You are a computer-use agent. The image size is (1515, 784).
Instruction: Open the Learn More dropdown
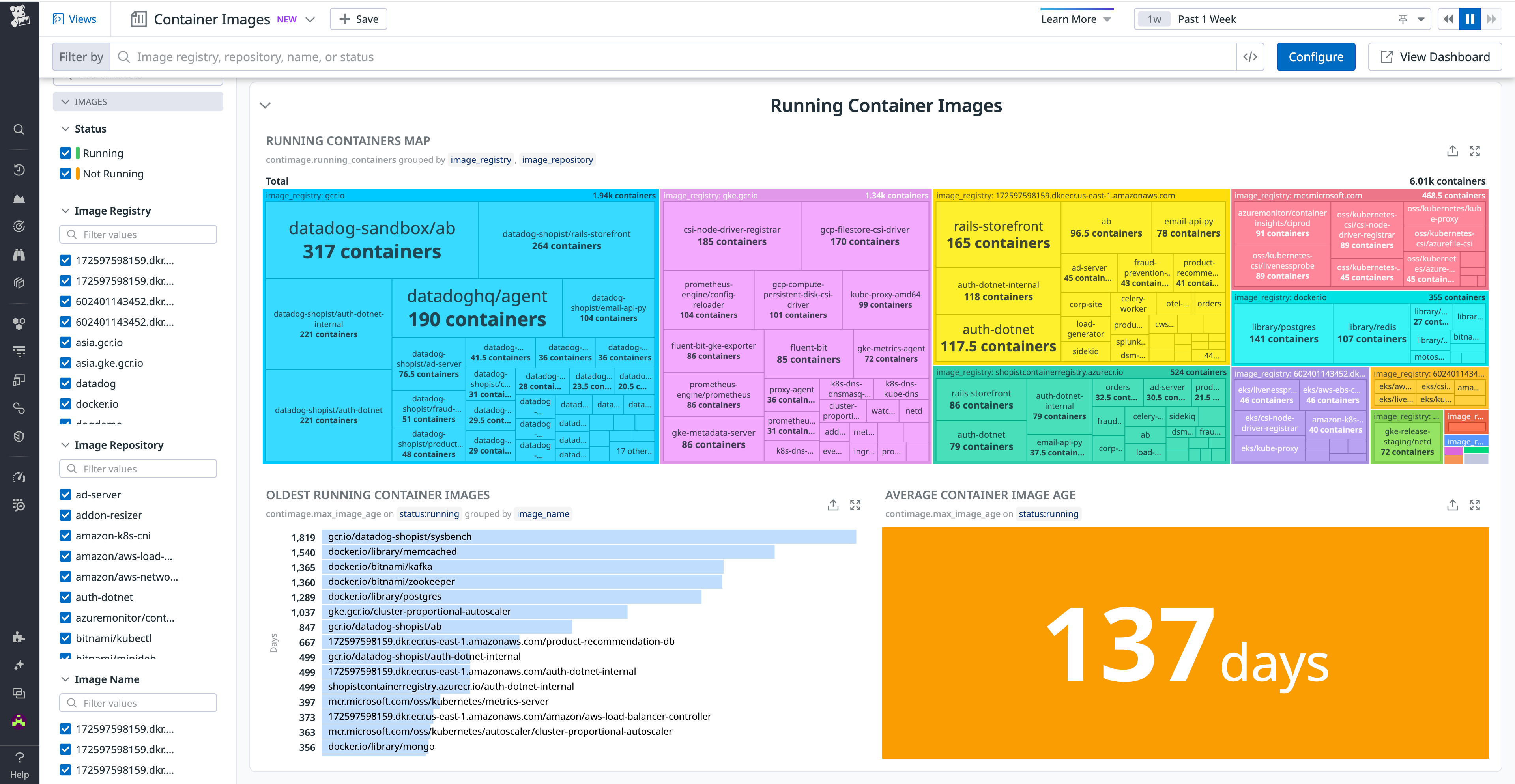1075,19
